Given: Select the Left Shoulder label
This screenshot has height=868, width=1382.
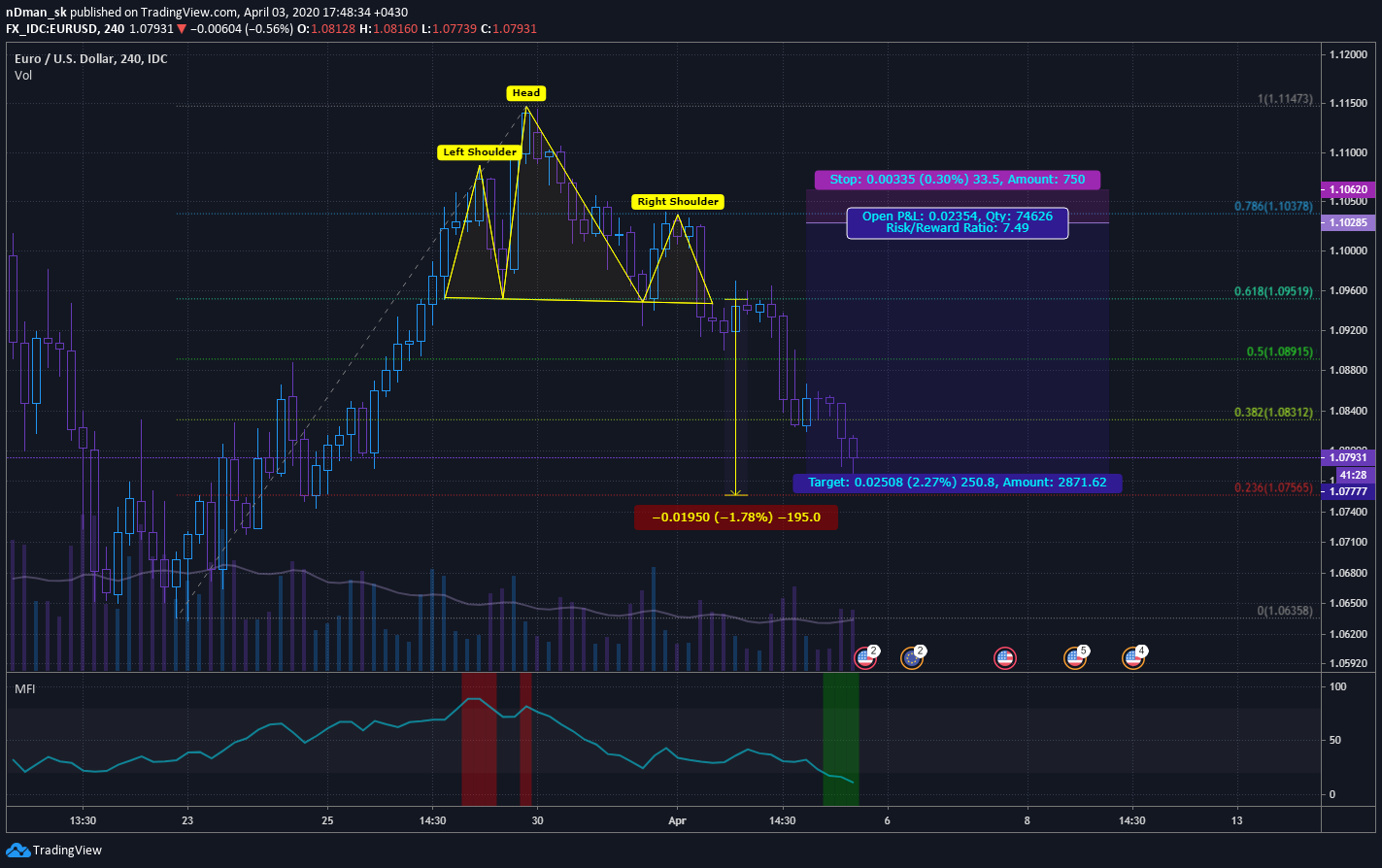Looking at the screenshot, I should 480,151.
